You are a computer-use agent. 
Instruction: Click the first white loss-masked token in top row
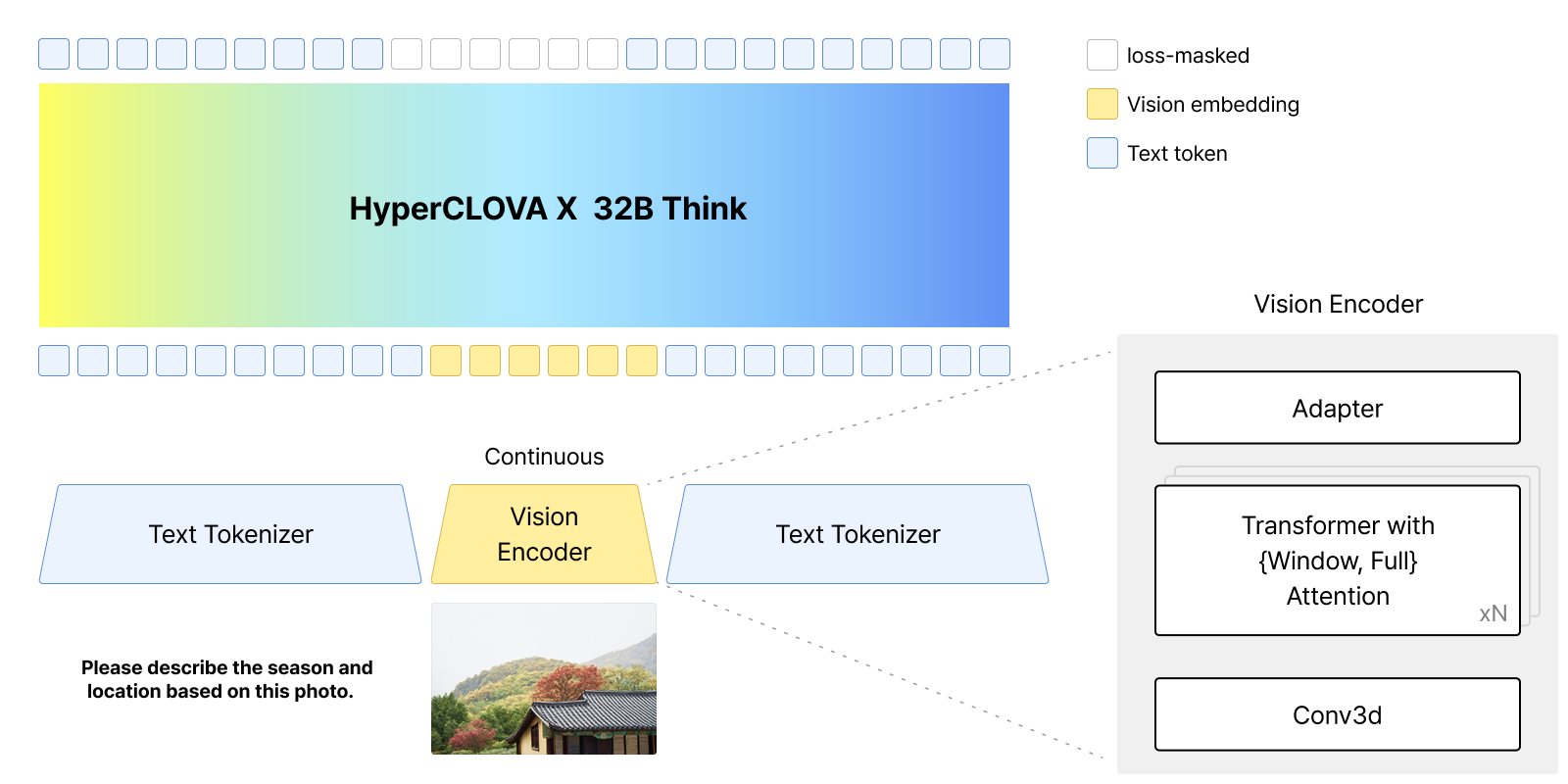[407, 54]
